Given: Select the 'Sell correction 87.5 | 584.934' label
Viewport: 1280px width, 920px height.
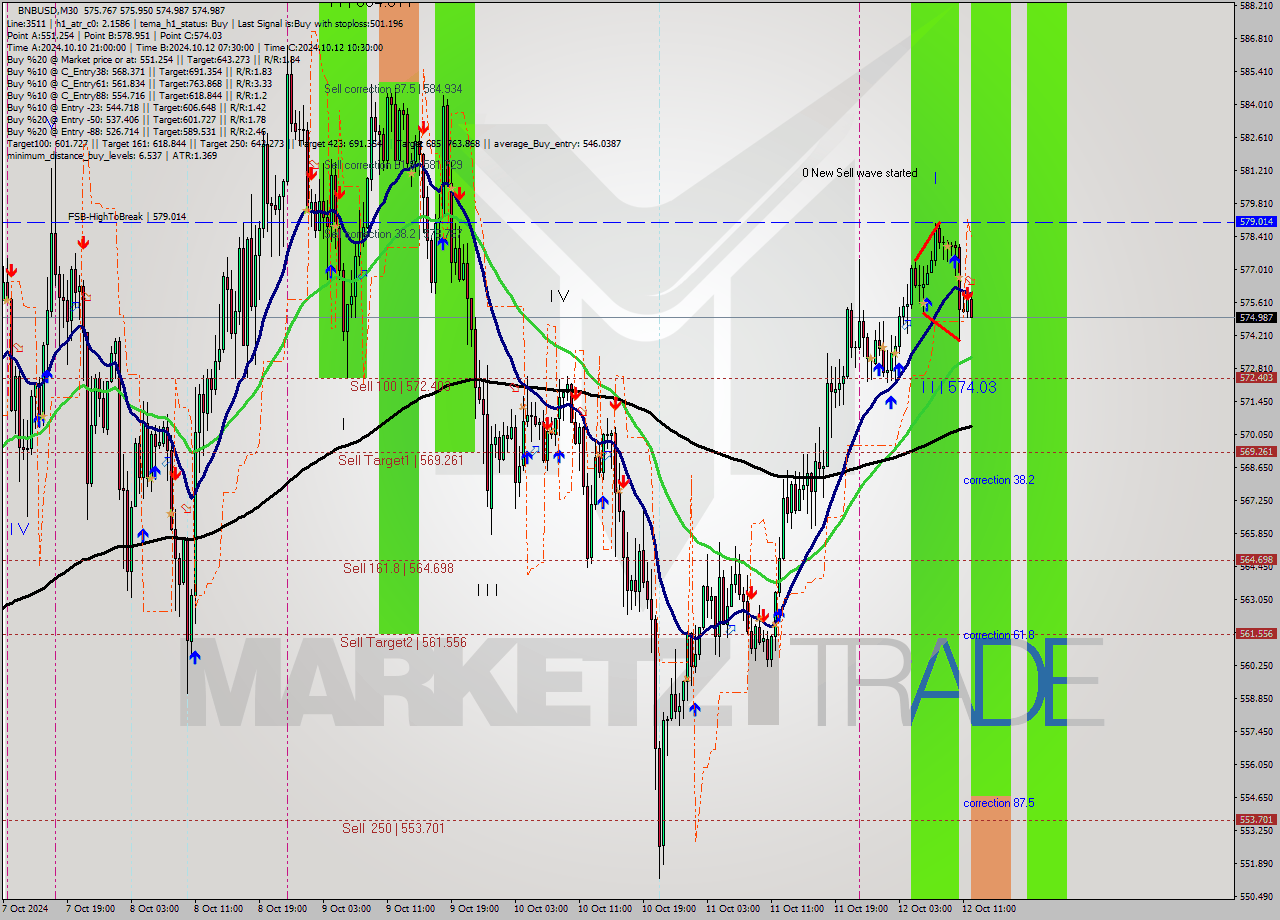Looking at the screenshot, I should [x=393, y=89].
